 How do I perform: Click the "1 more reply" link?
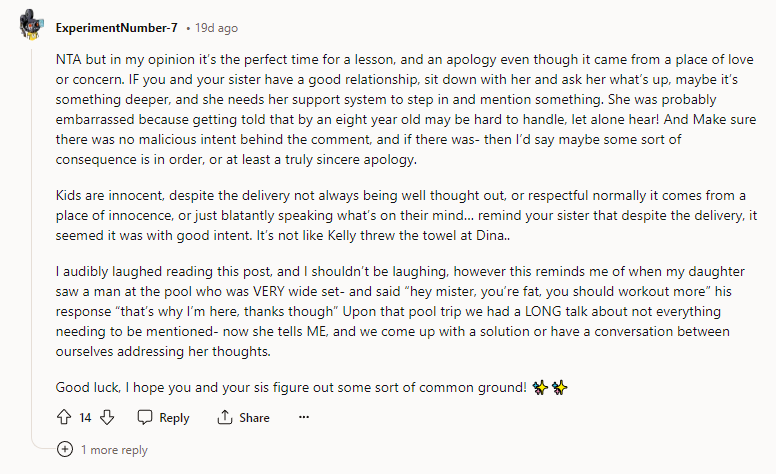pyautogui.click(x=114, y=450)
